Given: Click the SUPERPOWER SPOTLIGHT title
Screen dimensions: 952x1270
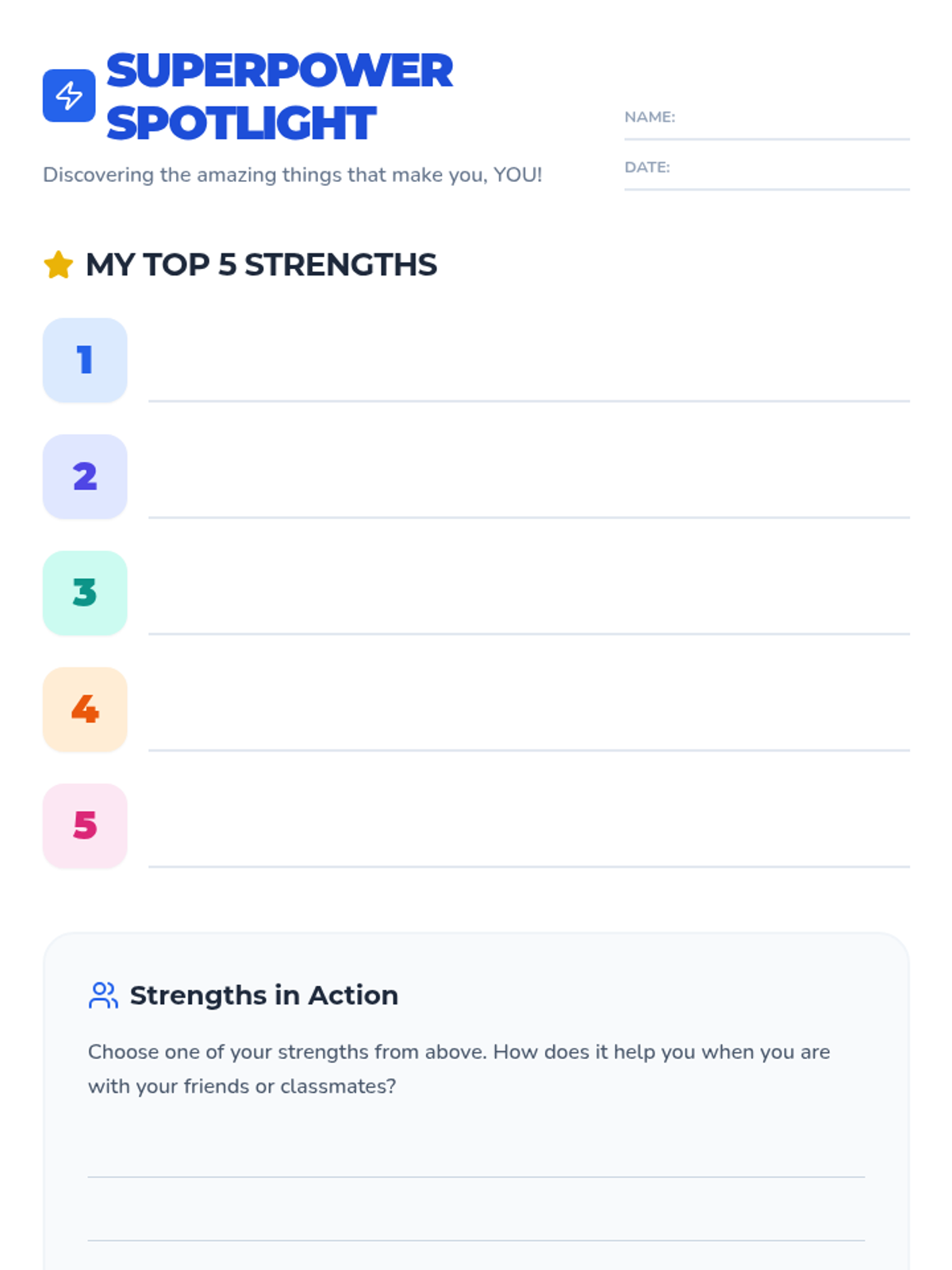Looking at the screenshot, I should point(279,96).
